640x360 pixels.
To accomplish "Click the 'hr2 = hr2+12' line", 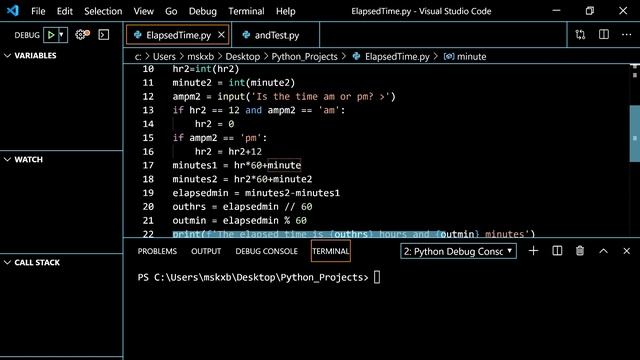I will tap(228, 152).
